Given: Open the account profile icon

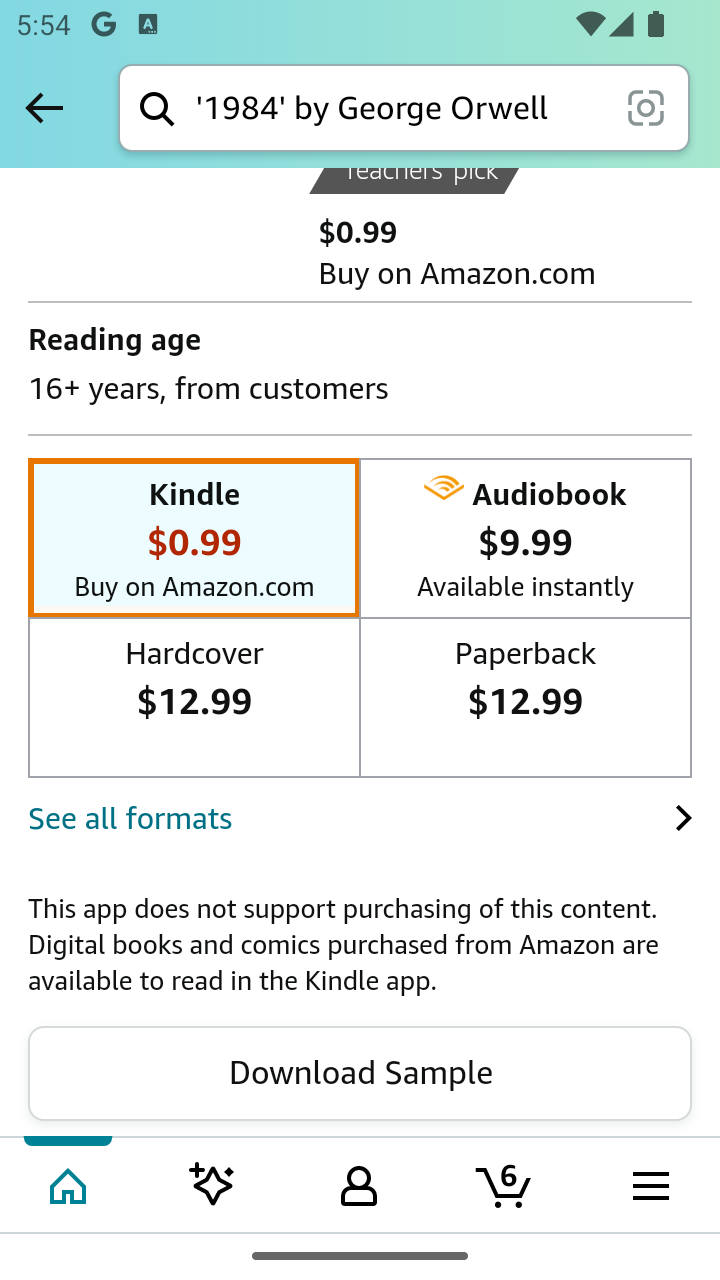Looking at the screenshot, I should (x=358, y=1187).
